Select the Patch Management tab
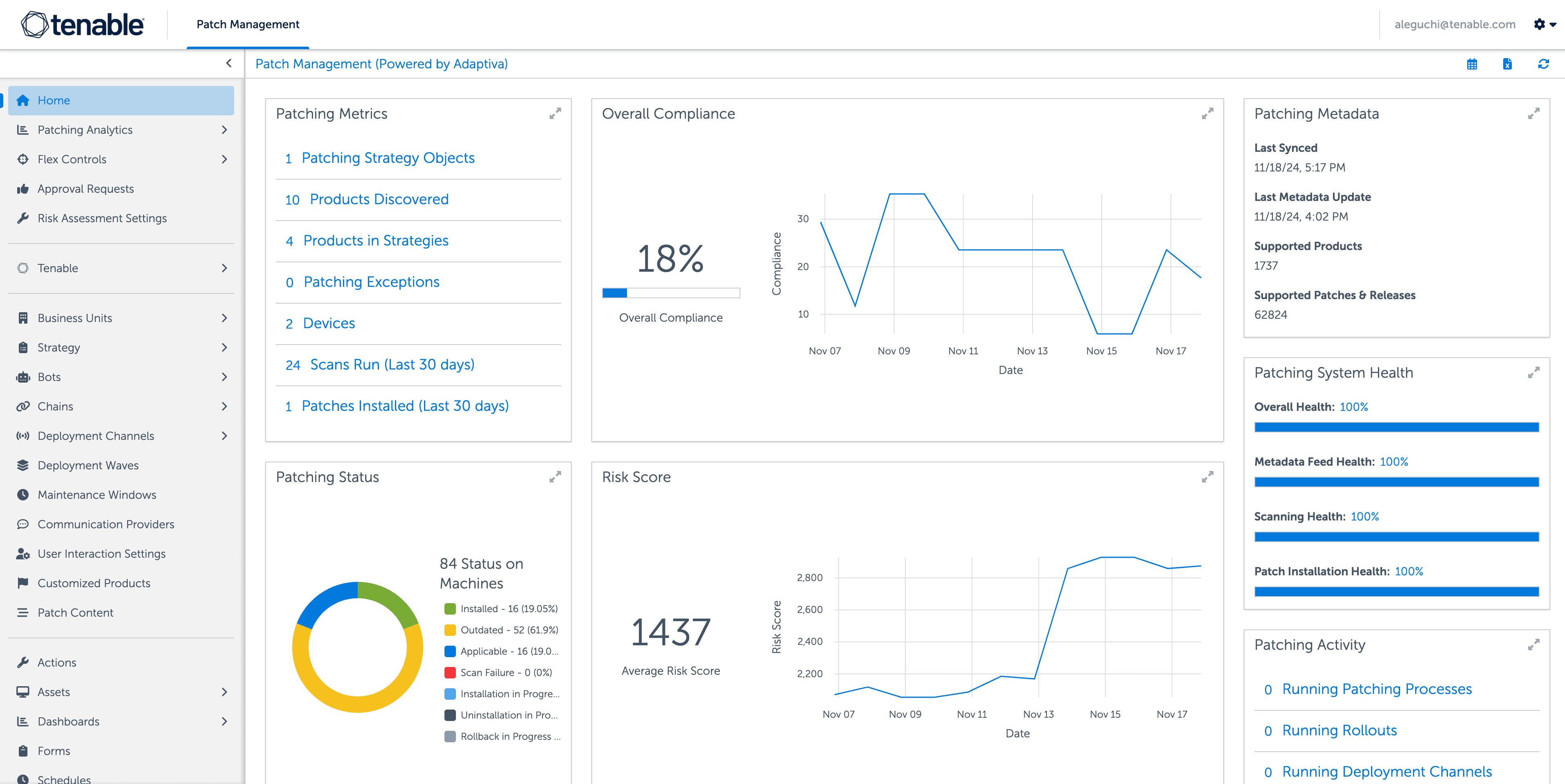Screen dimensions: 1565x784 (x=247, y=24)
